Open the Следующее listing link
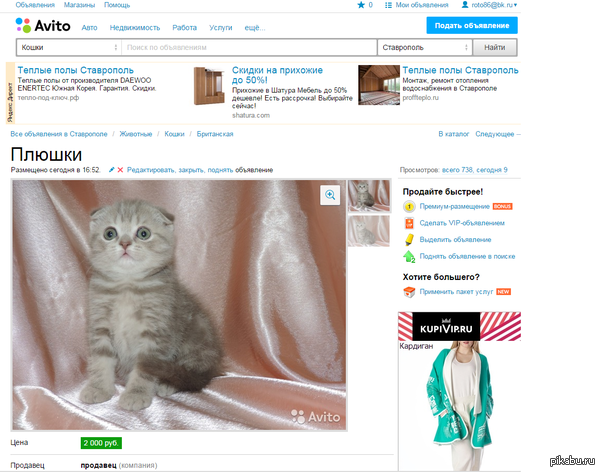The height and width of the screenshot is (472, 600). (497, 134)
